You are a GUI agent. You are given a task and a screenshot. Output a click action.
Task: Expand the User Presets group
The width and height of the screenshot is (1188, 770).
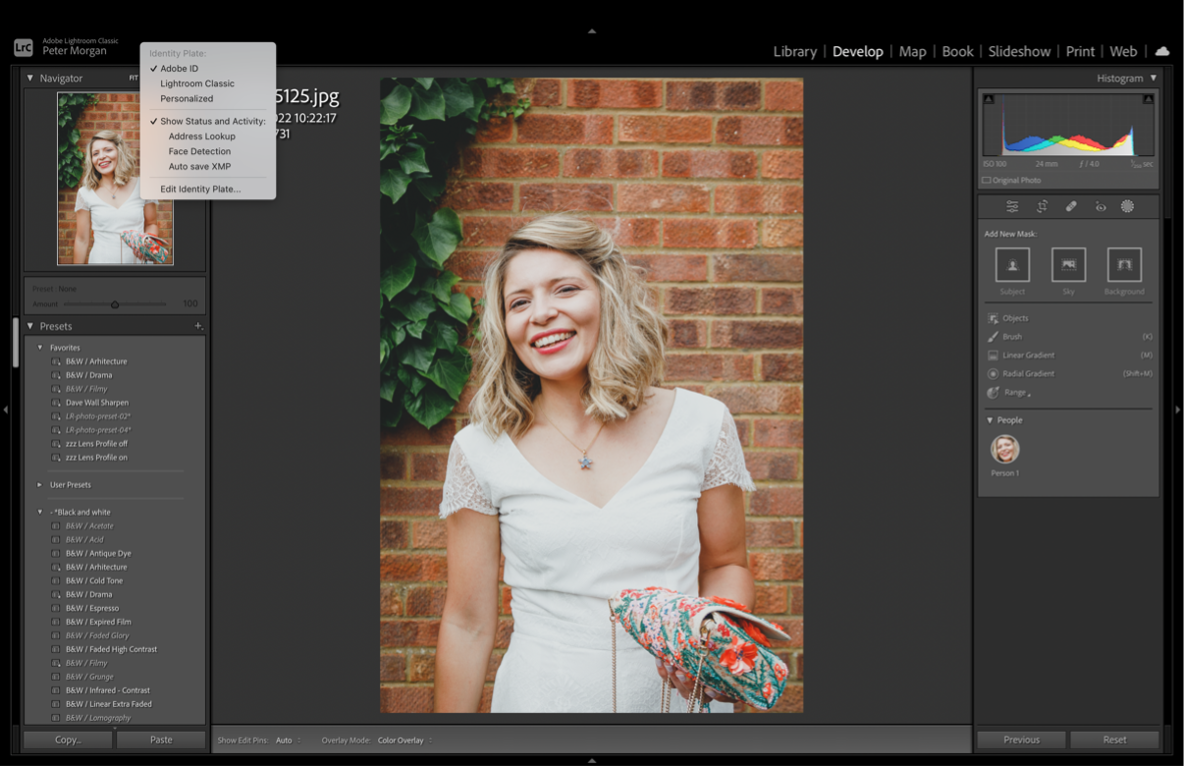pyautogui.click(x=40, y=485)
